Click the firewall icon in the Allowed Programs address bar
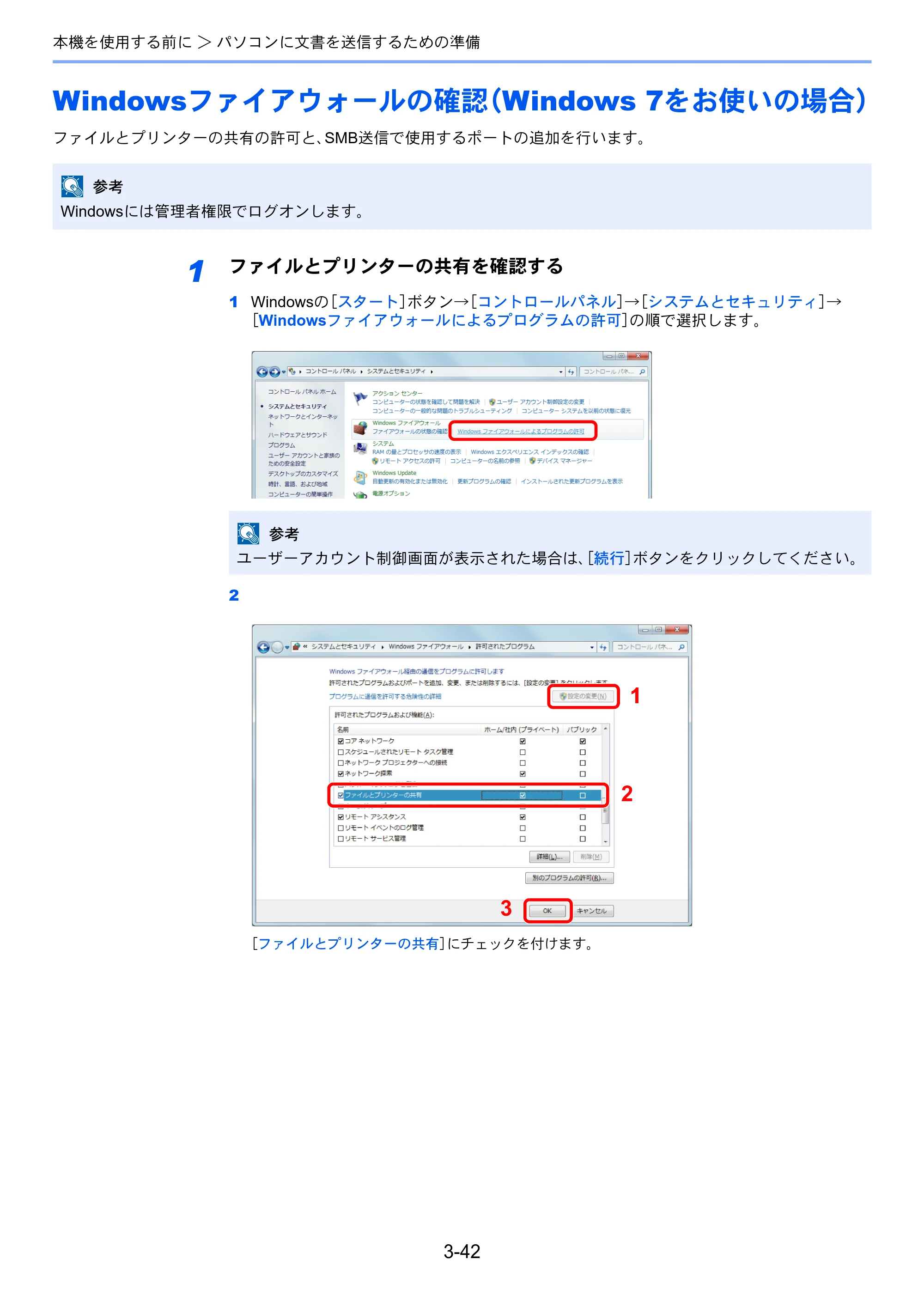 [x=297, y=646]
